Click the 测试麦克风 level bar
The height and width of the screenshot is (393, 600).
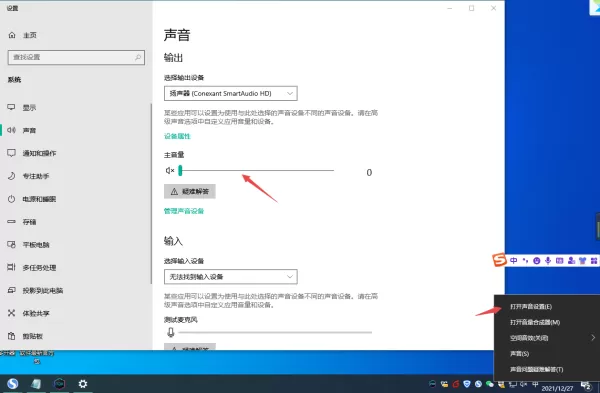(x=275, y=333)
